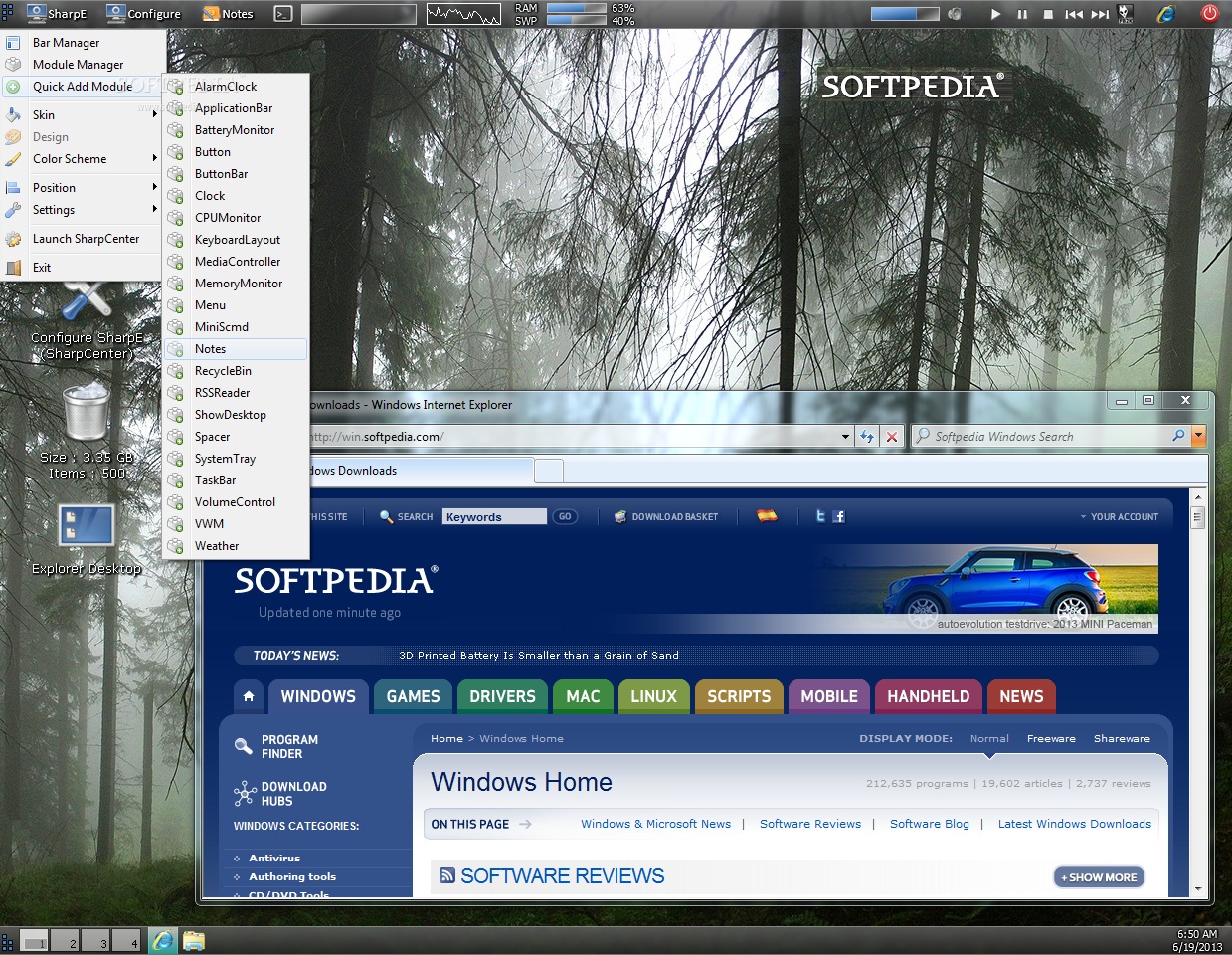Click the VolumeControl module icon

[x=176, y=502]
